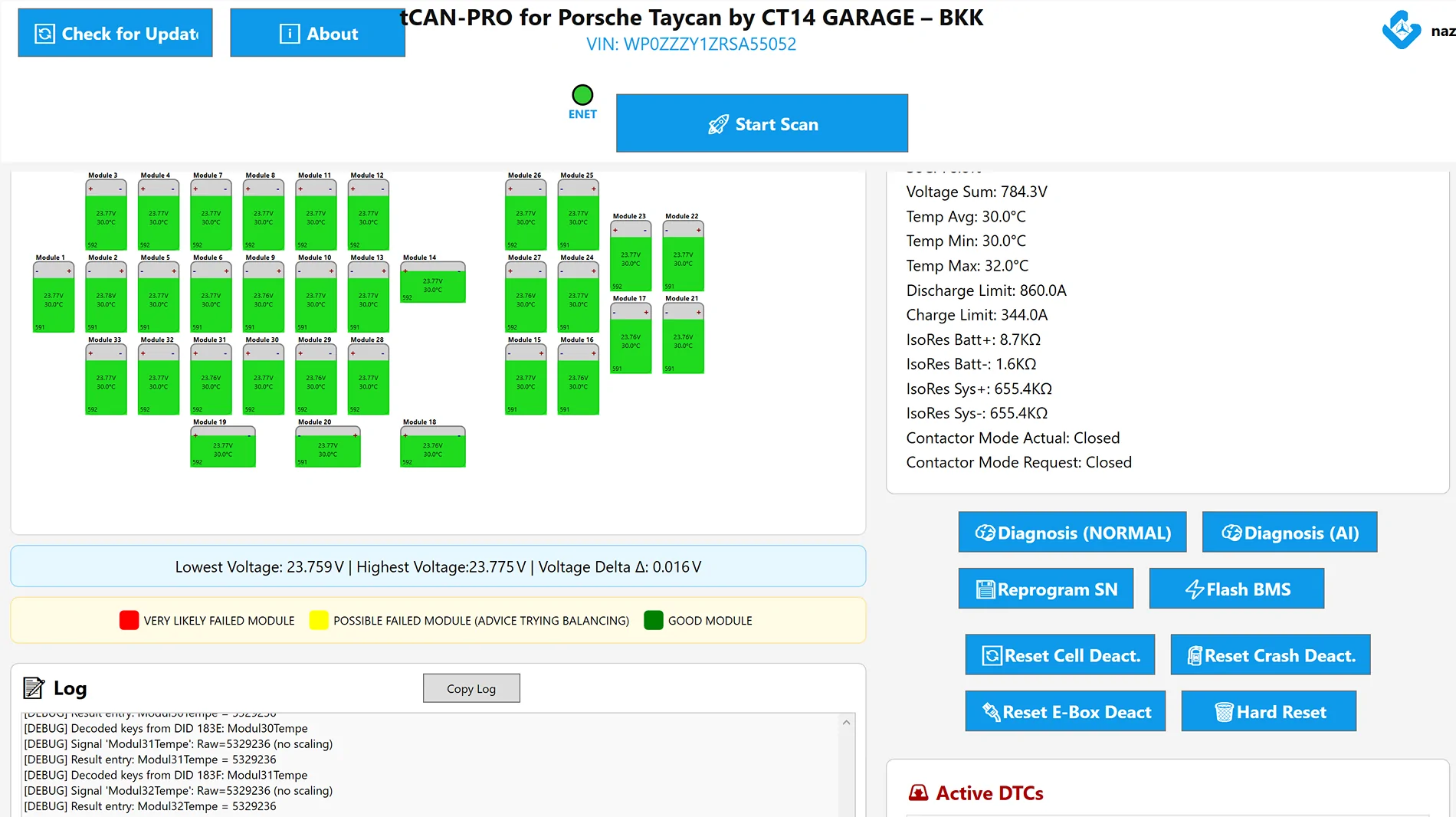The width and height of the screenshot is (1456, 817).
Task: Click the ENET green status indicator
Action: [582, 95]
